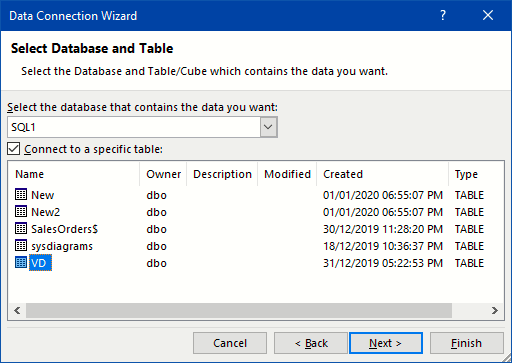Click the table icon beside New
Image resolution: width=512 pixels, height=363 pixels.
(21, 194)
